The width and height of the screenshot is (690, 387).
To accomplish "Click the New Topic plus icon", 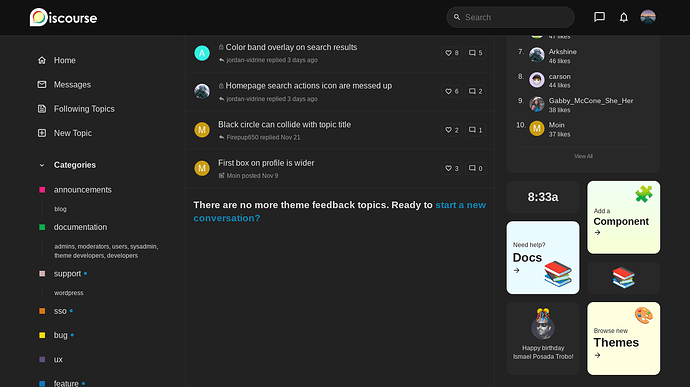I will pos(42,133).
